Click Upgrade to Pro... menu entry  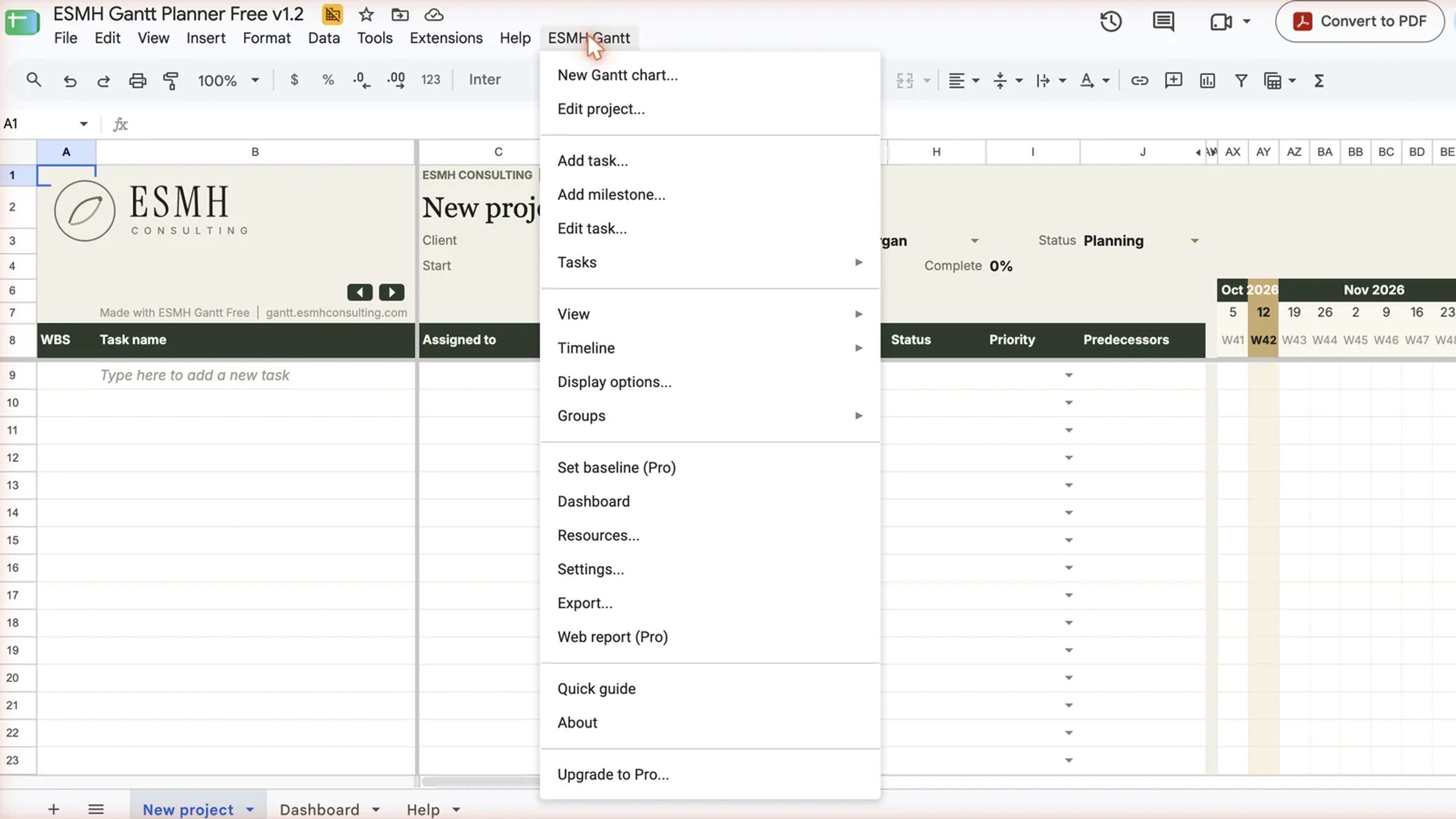(710, 774)
